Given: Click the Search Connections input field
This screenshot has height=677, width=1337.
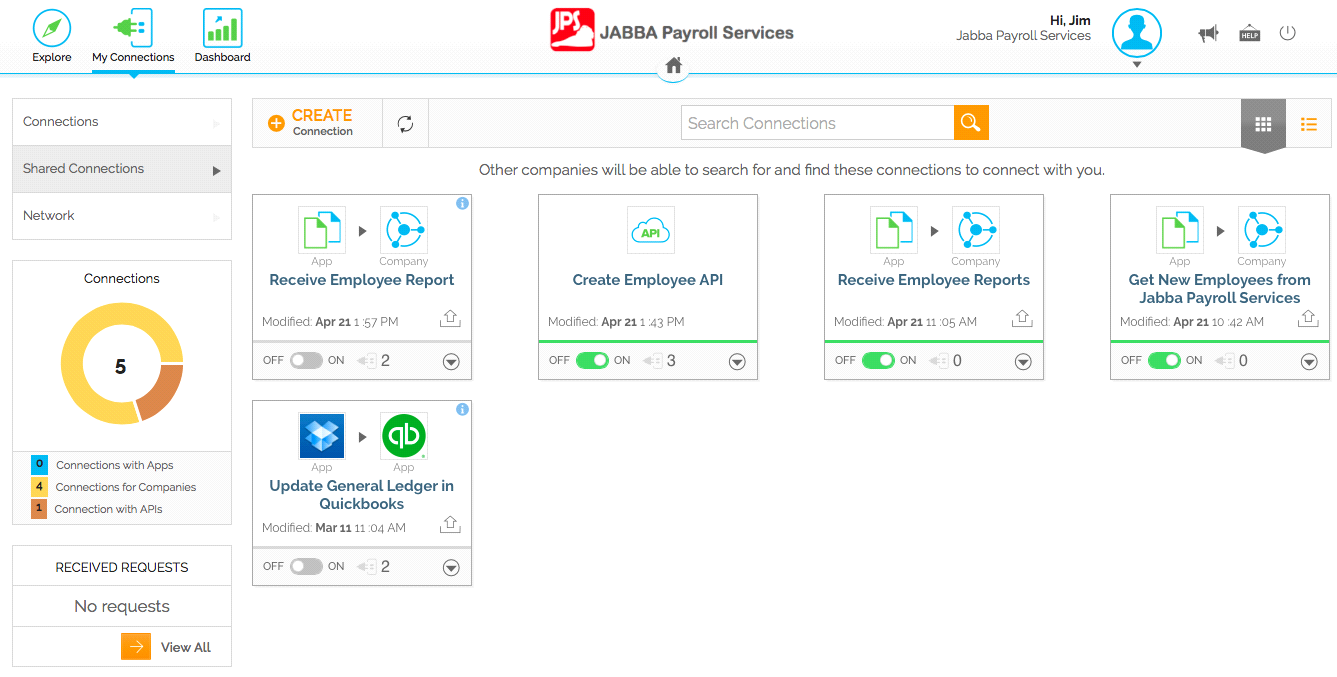Looking at the screenshot, I should [817, 123].
